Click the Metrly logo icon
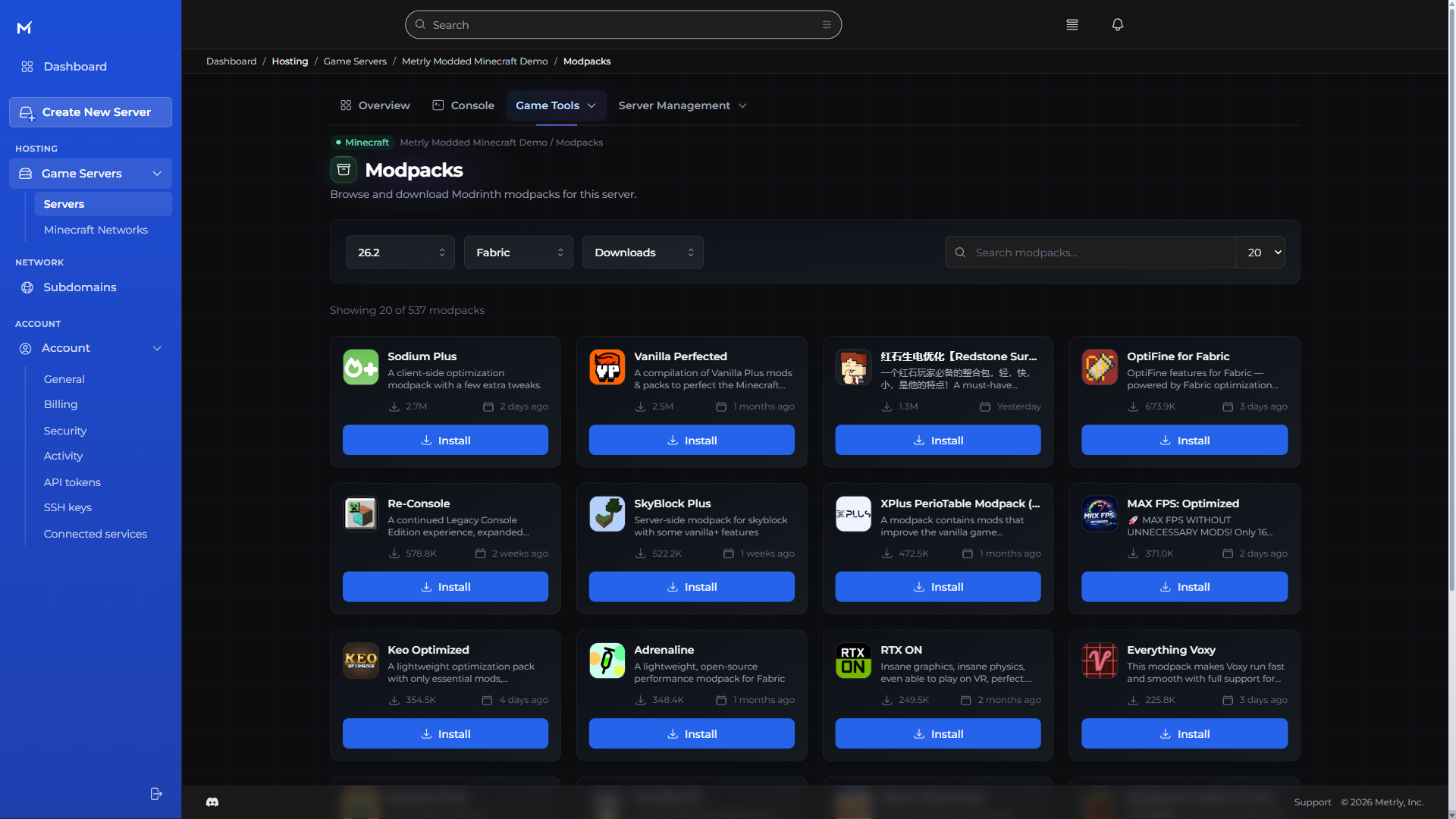The image size is (1456, 819). coord(24,28)
